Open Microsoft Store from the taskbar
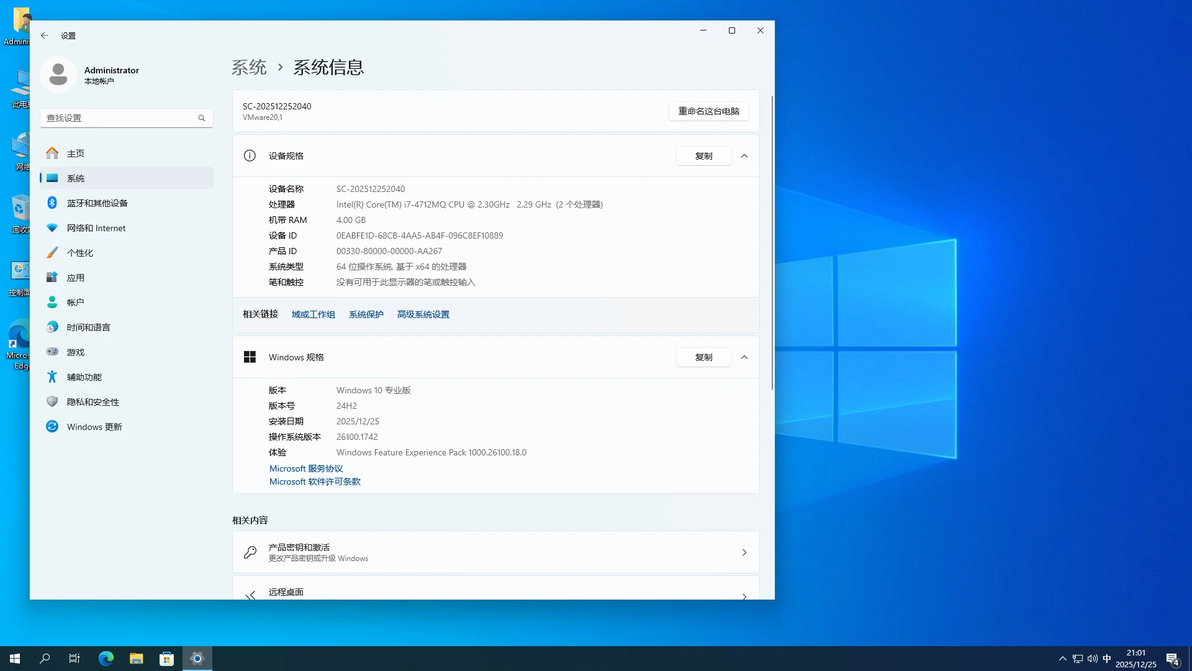 [x=166, y=658]
